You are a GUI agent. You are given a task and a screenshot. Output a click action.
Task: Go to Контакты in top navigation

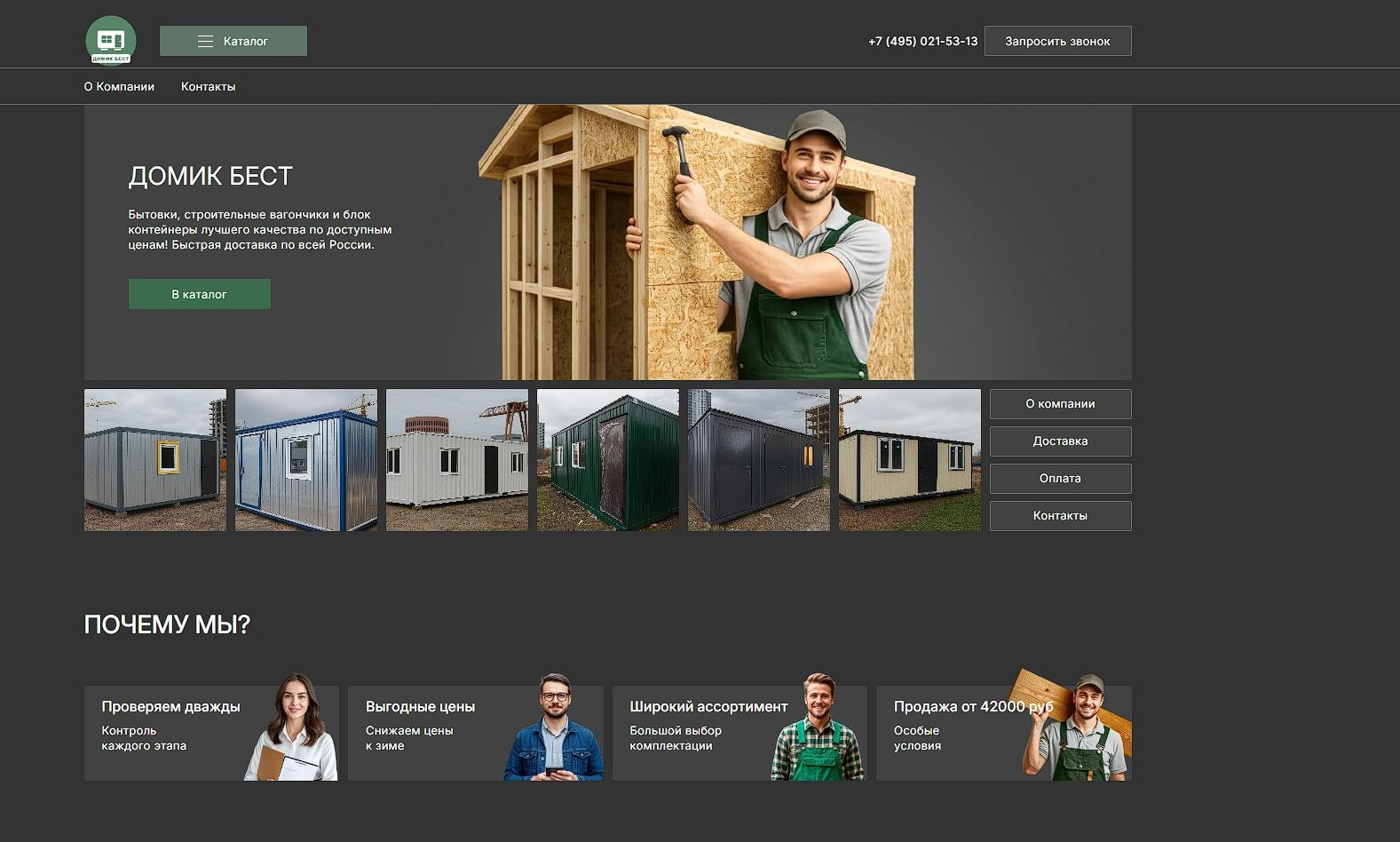pos(208,86)
